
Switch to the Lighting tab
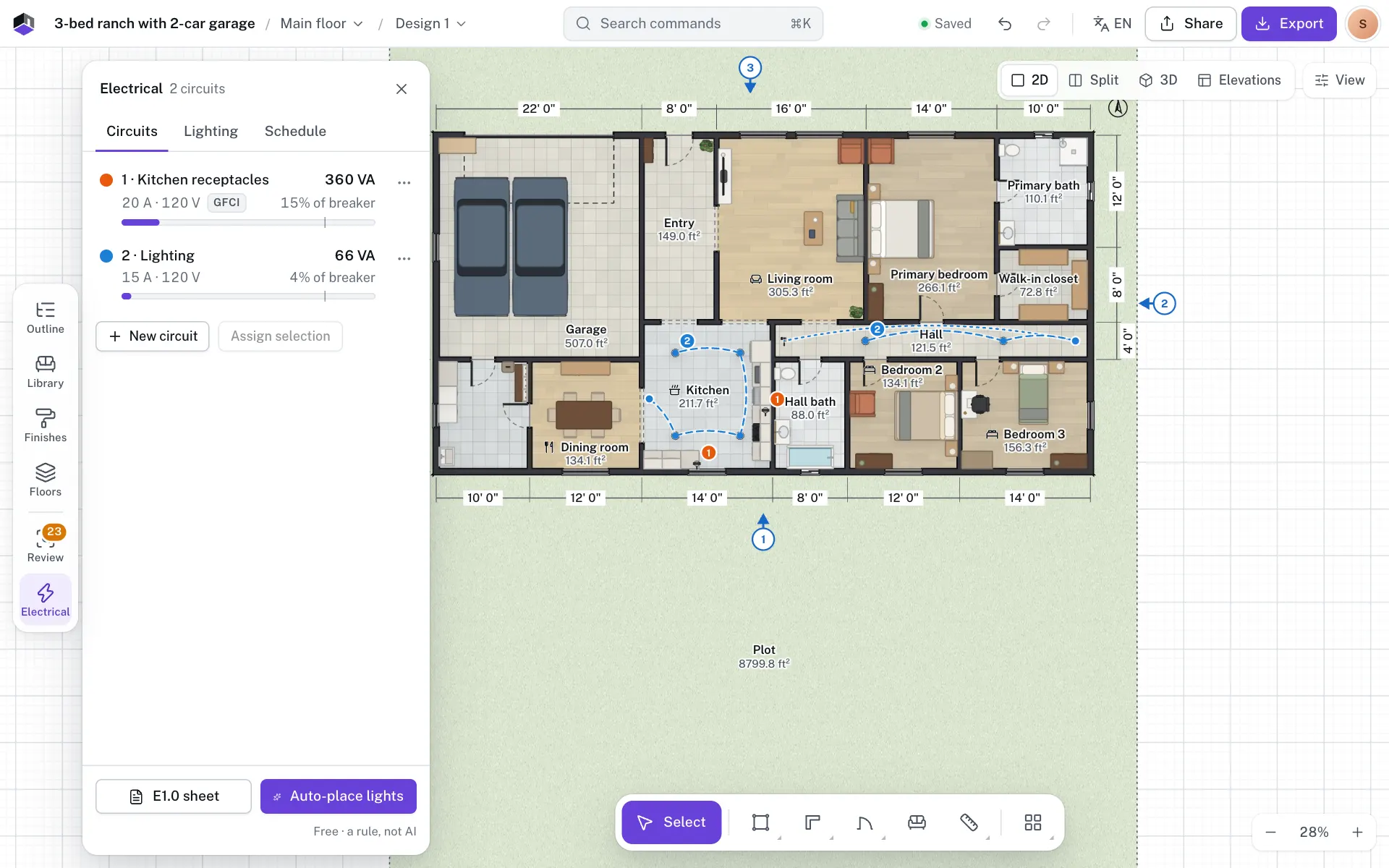(211, 132)
